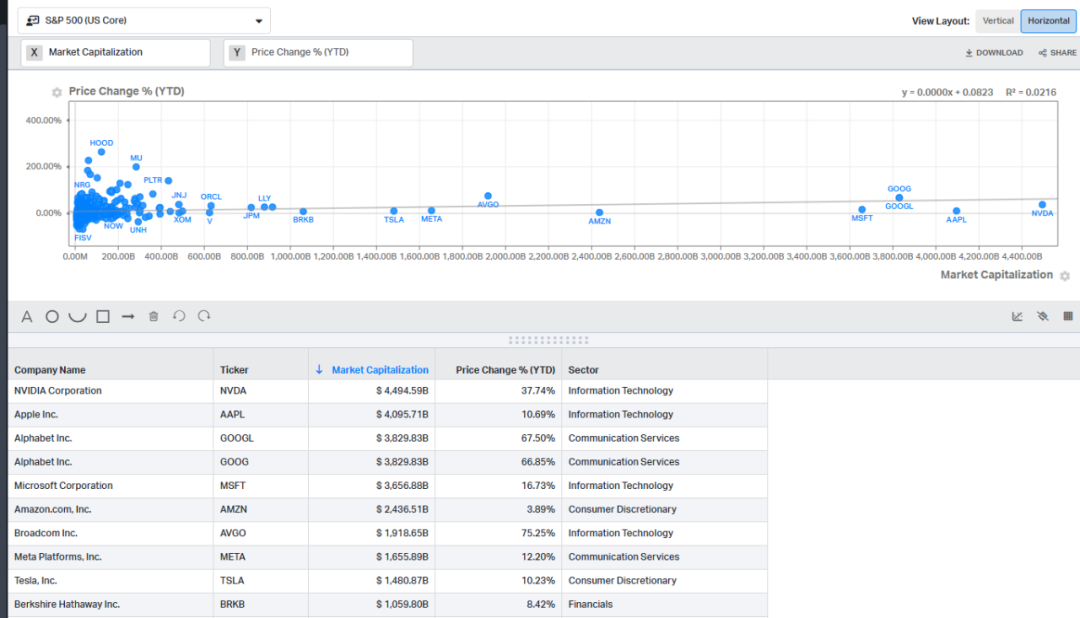
Task: Select the arc curve drawing tool
Action: [x=77, y=317]
